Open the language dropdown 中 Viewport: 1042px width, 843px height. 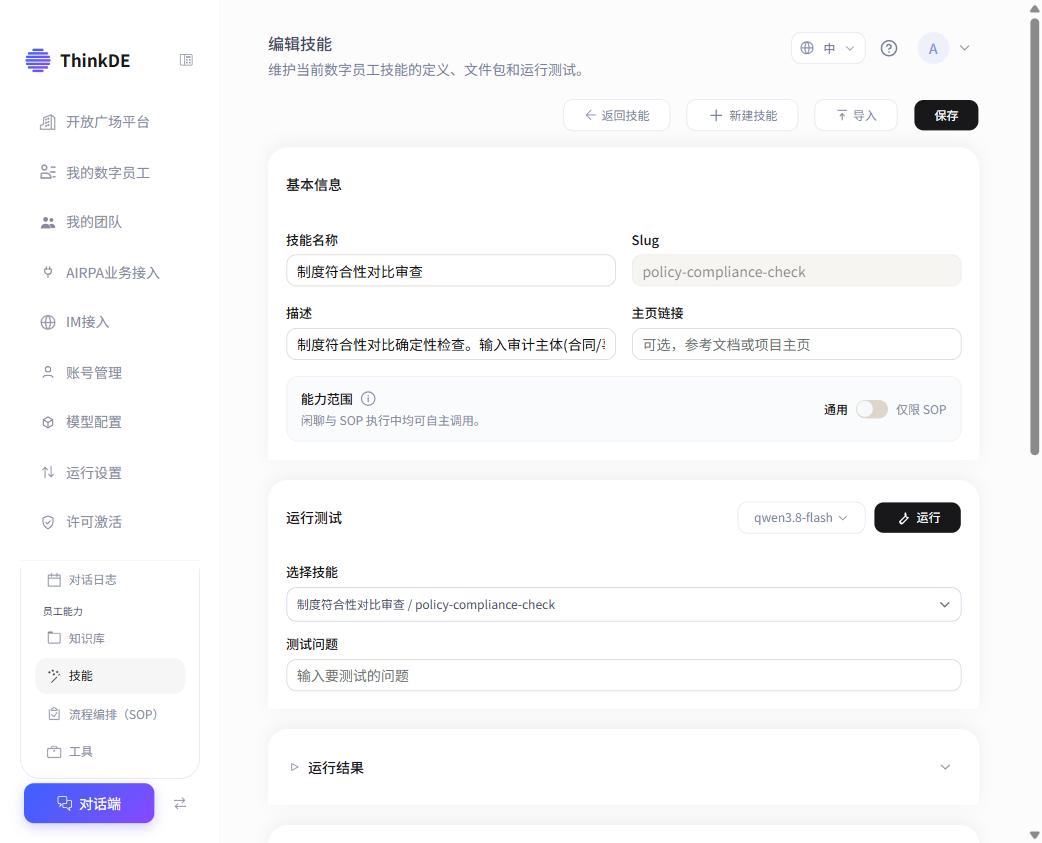(x=828, y=48)
